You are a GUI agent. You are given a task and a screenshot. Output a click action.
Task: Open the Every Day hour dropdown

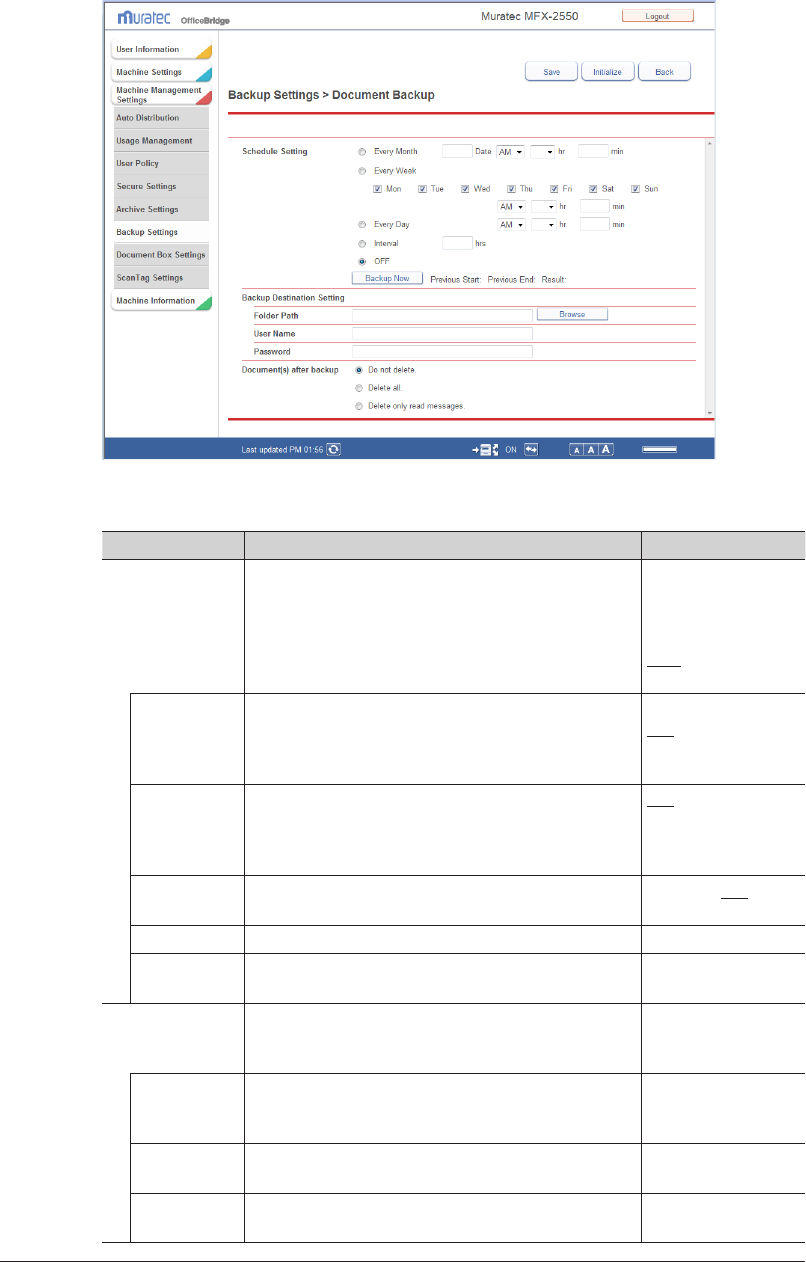pos(542,225)
